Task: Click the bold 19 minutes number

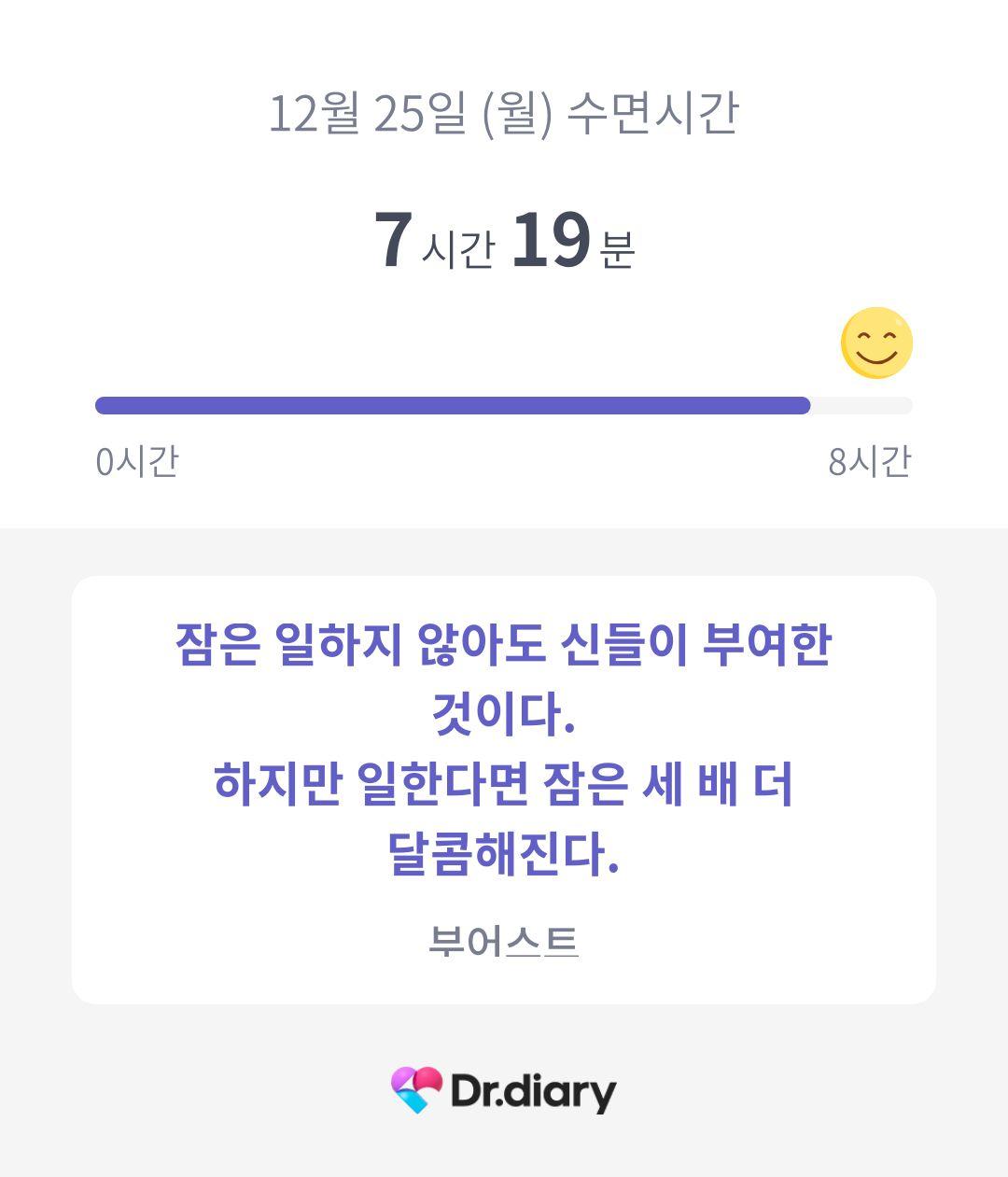Action: click(x=551, y=240)
